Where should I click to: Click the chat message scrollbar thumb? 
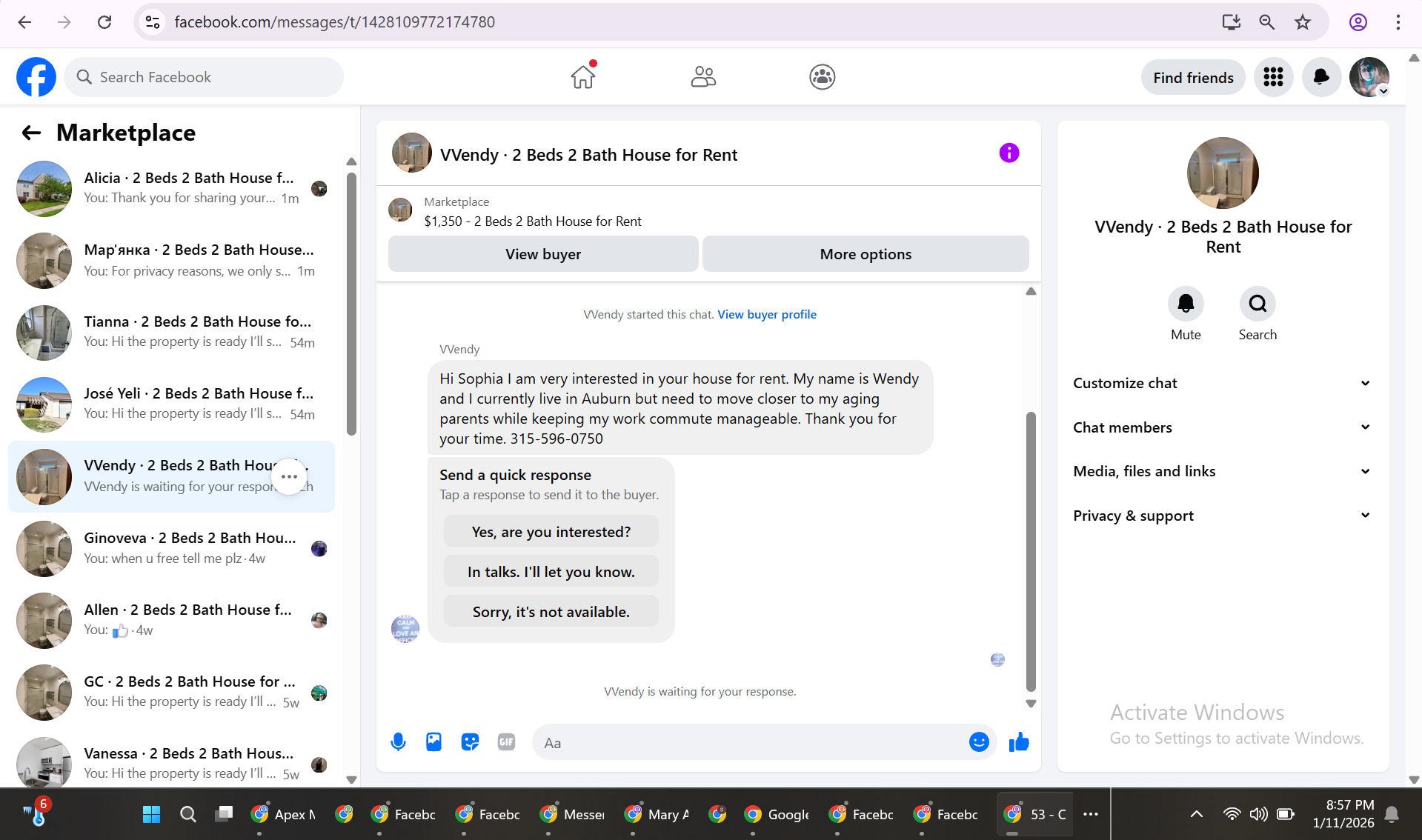pyautogui.click(x=1031, y=552)
